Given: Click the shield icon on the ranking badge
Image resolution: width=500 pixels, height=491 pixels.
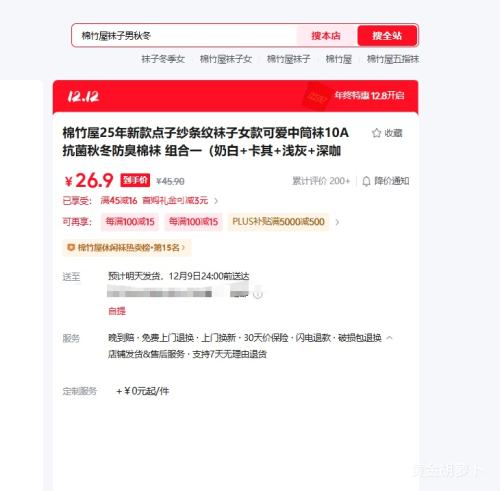Looking at the screenshot, I should coord(71,248).
